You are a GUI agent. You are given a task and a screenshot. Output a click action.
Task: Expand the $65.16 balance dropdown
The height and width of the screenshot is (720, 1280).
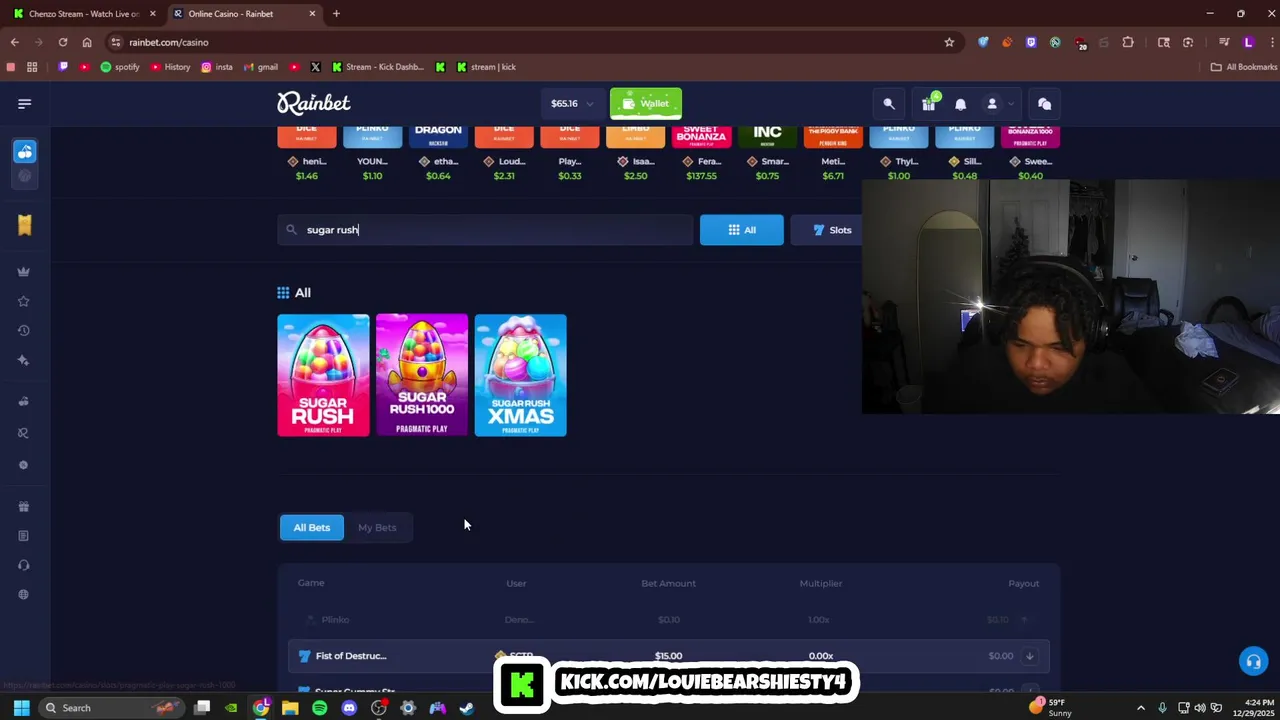point(571,104)
